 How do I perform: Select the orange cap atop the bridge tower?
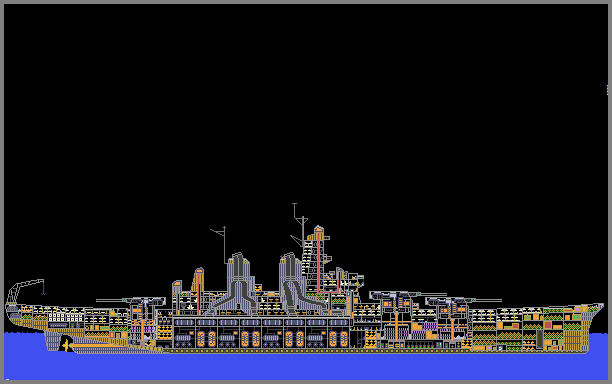pos(319,229)
